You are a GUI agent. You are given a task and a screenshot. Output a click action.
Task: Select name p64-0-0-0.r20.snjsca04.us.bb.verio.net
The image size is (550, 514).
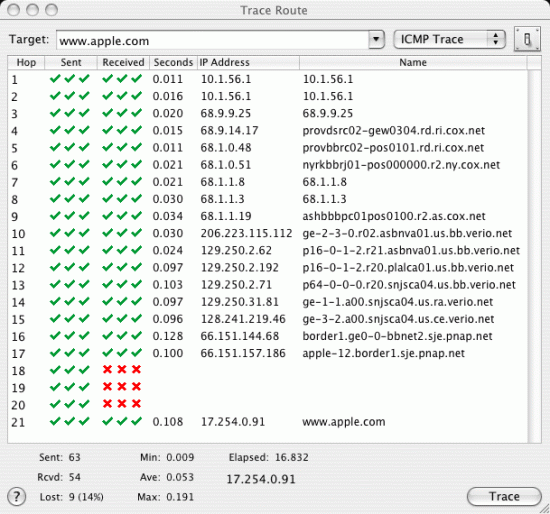coord(409,285)
